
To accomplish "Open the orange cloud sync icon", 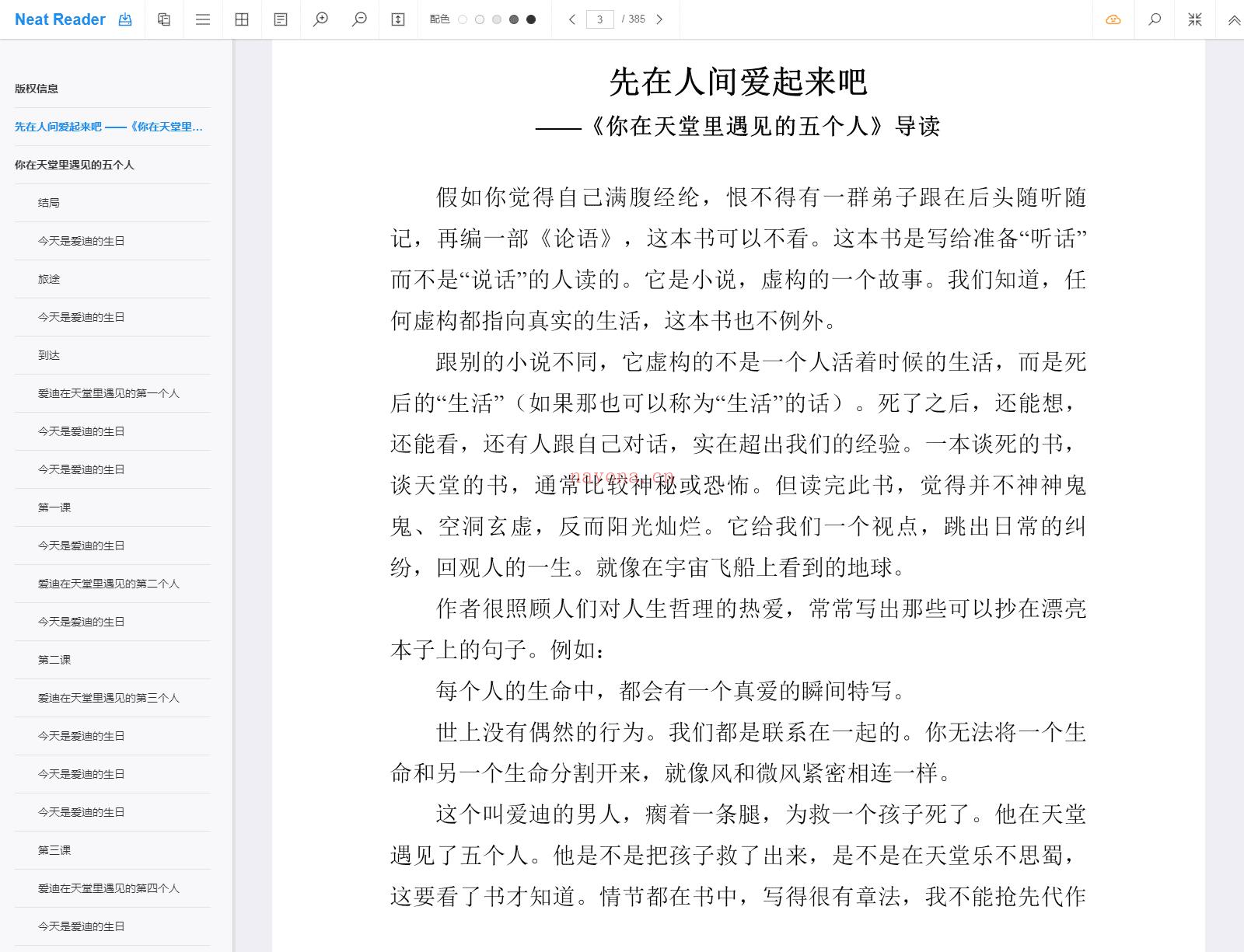I will [1113, 19].
